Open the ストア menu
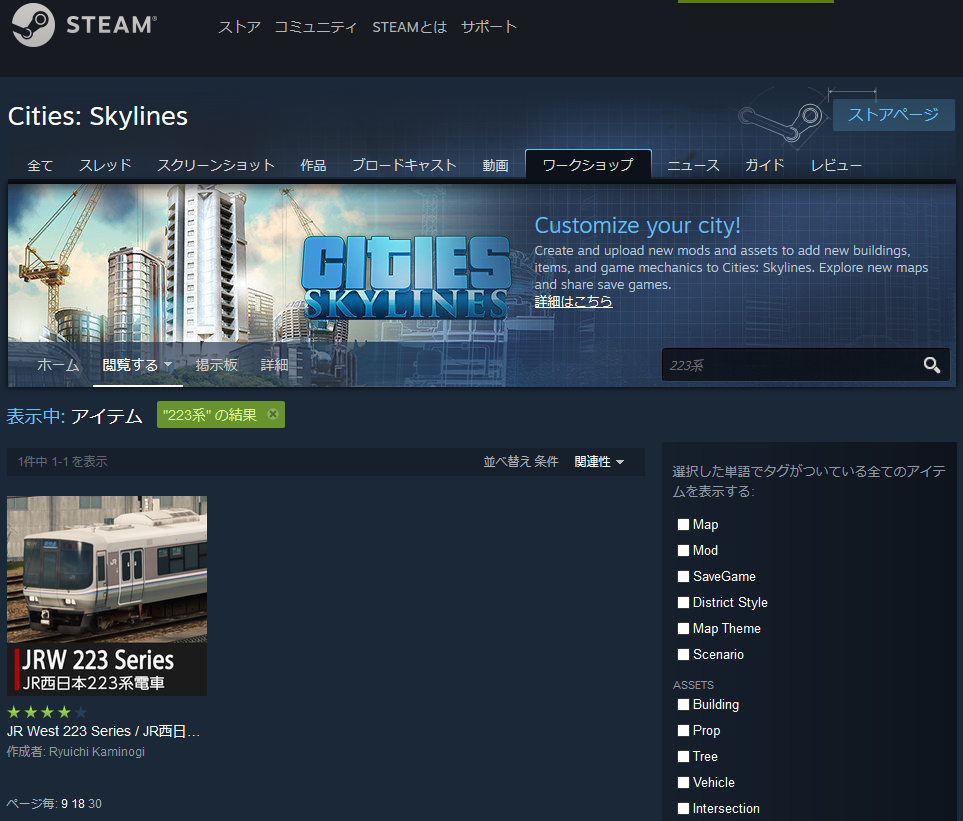This screenshot has width=963, height=821. [x=240, y=27]
